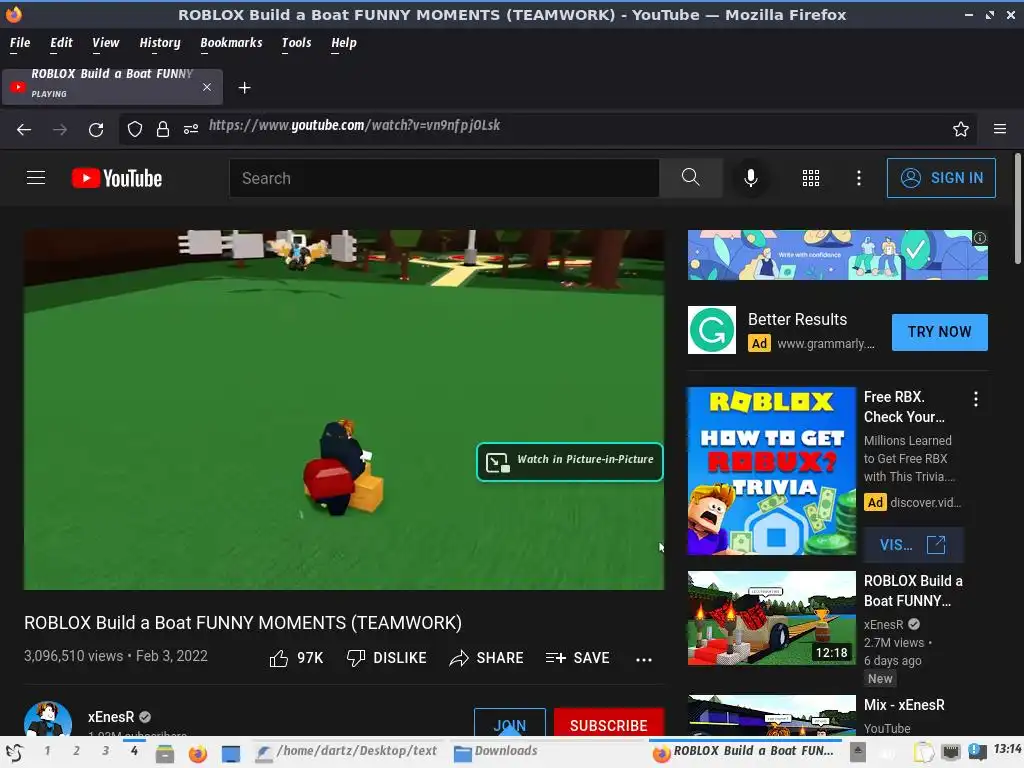
Task: View site security via the padlock icon
Action: (163, 129)
